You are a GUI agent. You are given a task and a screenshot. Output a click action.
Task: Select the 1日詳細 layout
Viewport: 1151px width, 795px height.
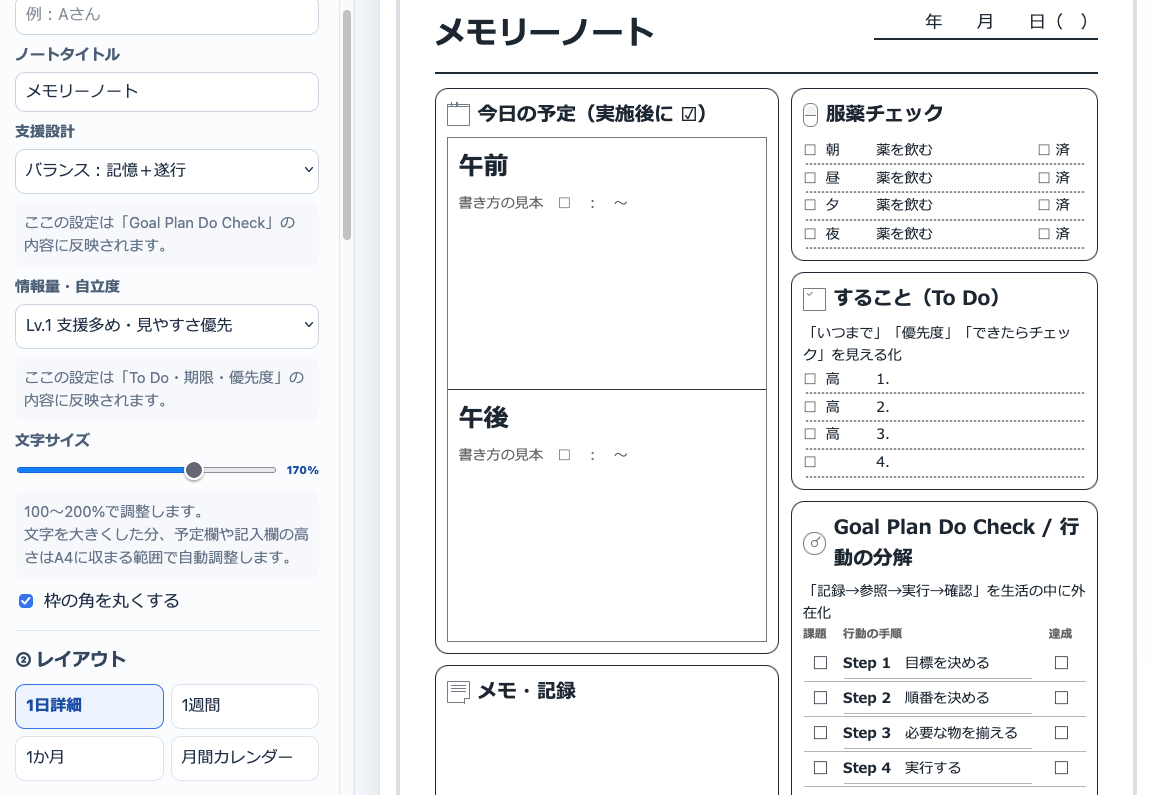point(90,706)
